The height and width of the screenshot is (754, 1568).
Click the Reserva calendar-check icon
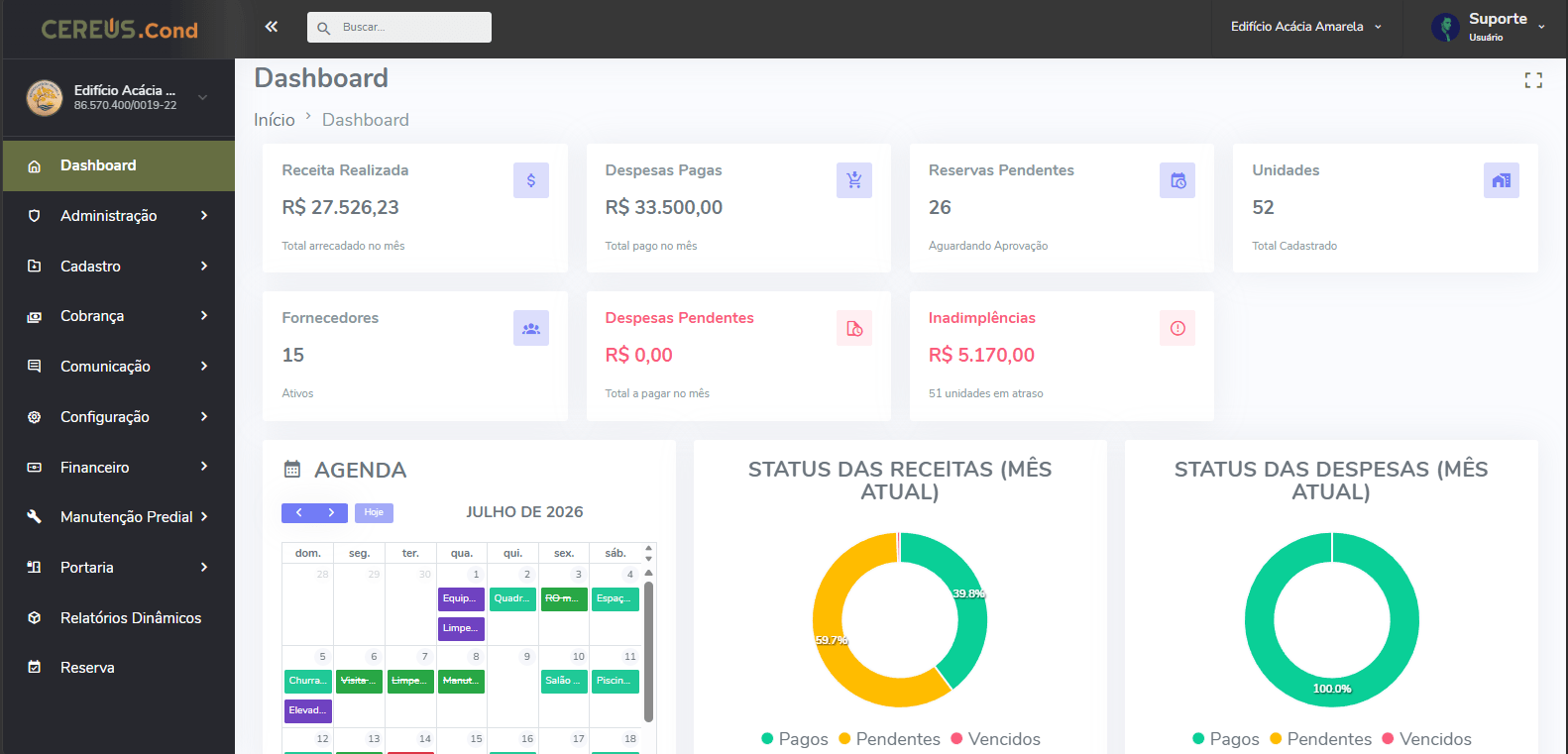35,668
